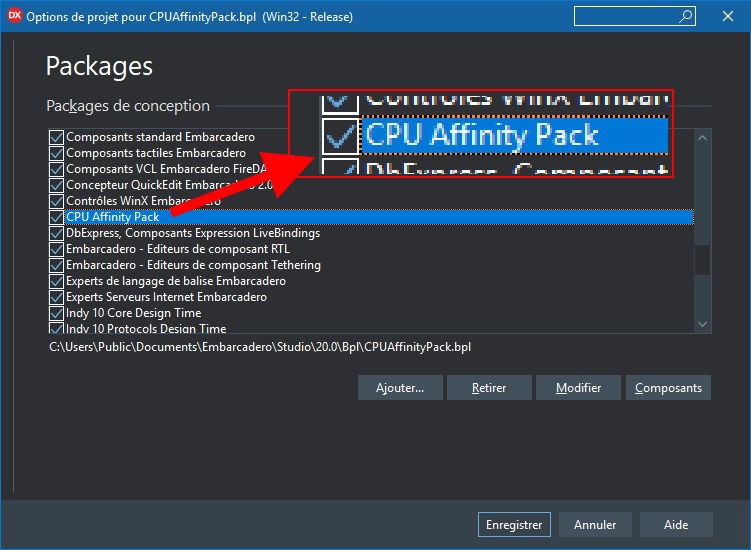Toggle Composants VCL Embarcadero FireDAC checkbox
The height and width of the screenshot is (550, 751).
(57, 169)
